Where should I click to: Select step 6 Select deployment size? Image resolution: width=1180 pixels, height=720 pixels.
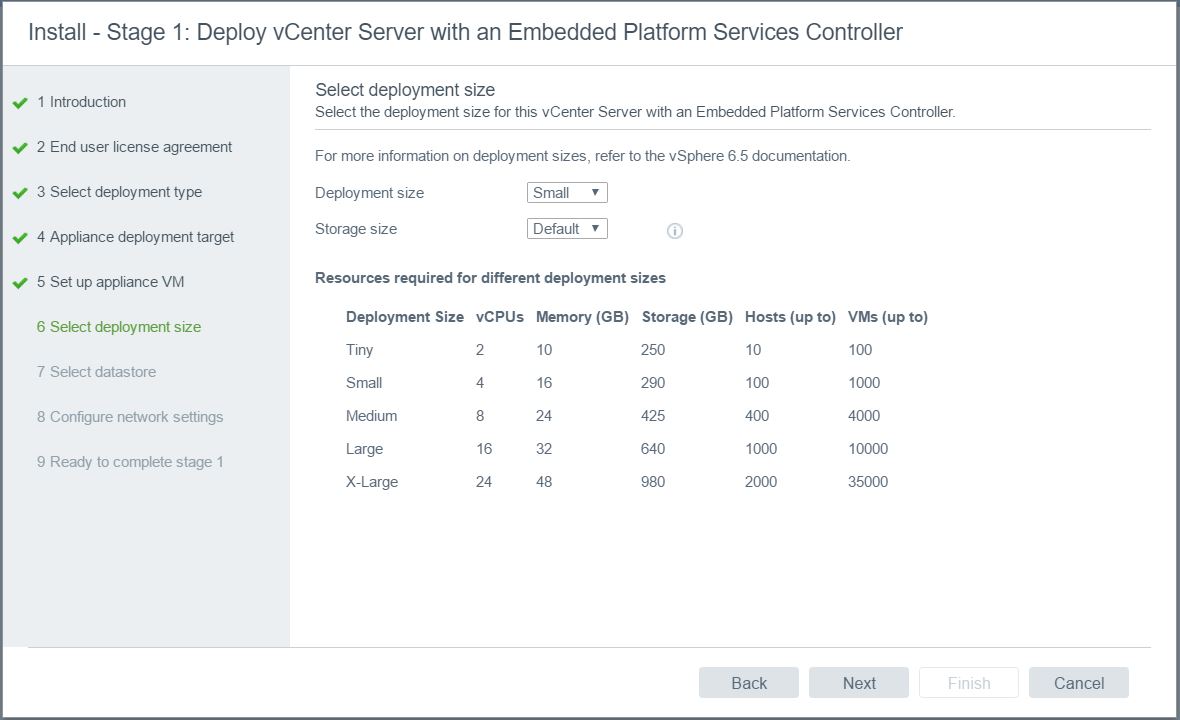pyautogui.click(x=119, y=327)
